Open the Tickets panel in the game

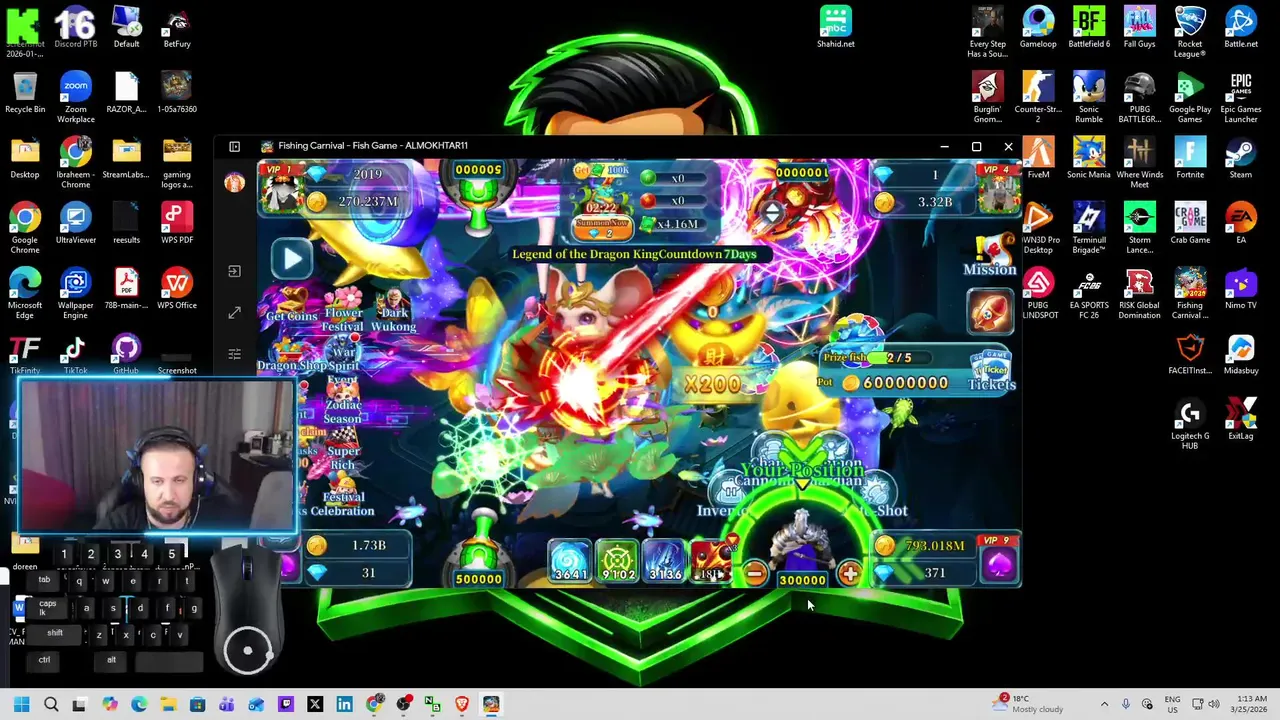(991, 371)
